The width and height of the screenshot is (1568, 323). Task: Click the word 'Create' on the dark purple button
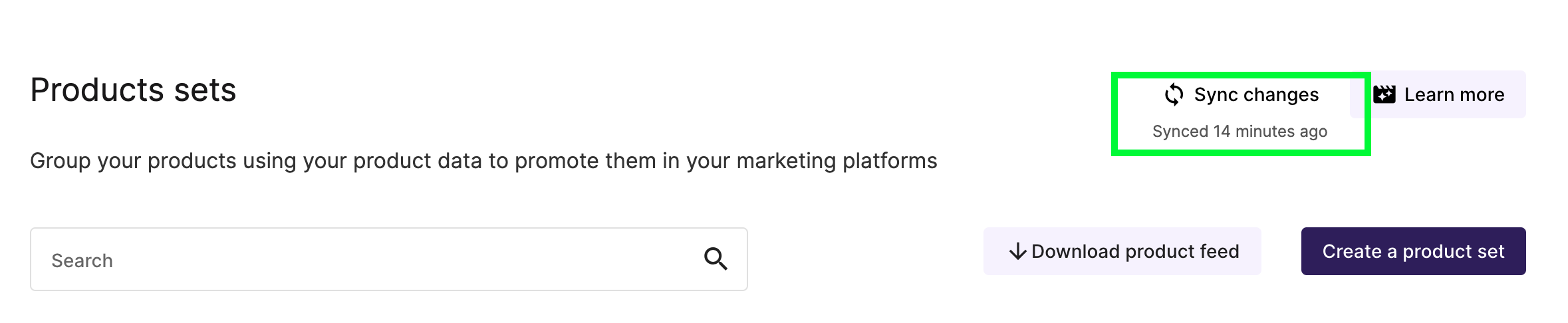coord(1352,251)
